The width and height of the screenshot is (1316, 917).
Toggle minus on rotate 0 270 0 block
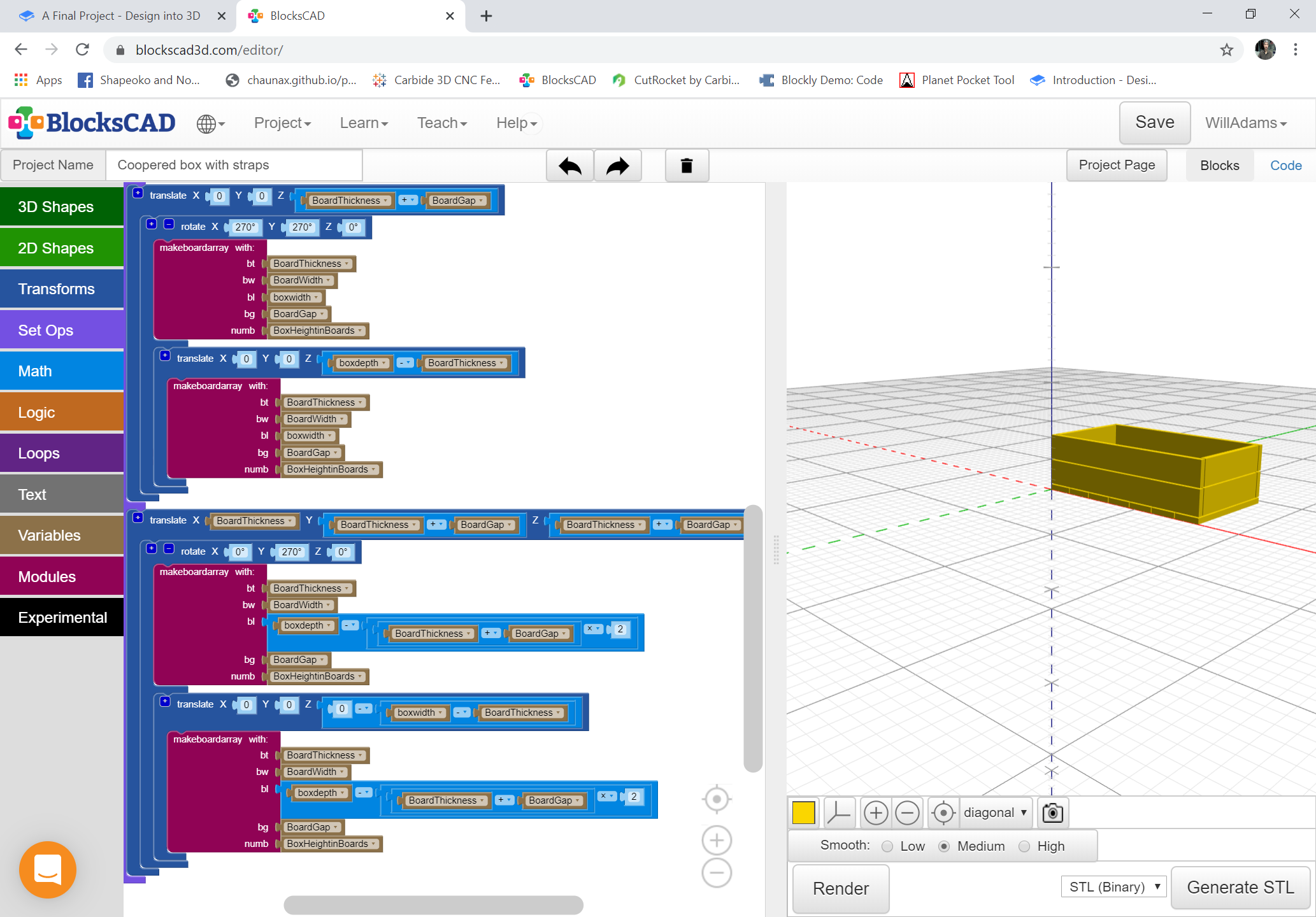pos(169,548)
